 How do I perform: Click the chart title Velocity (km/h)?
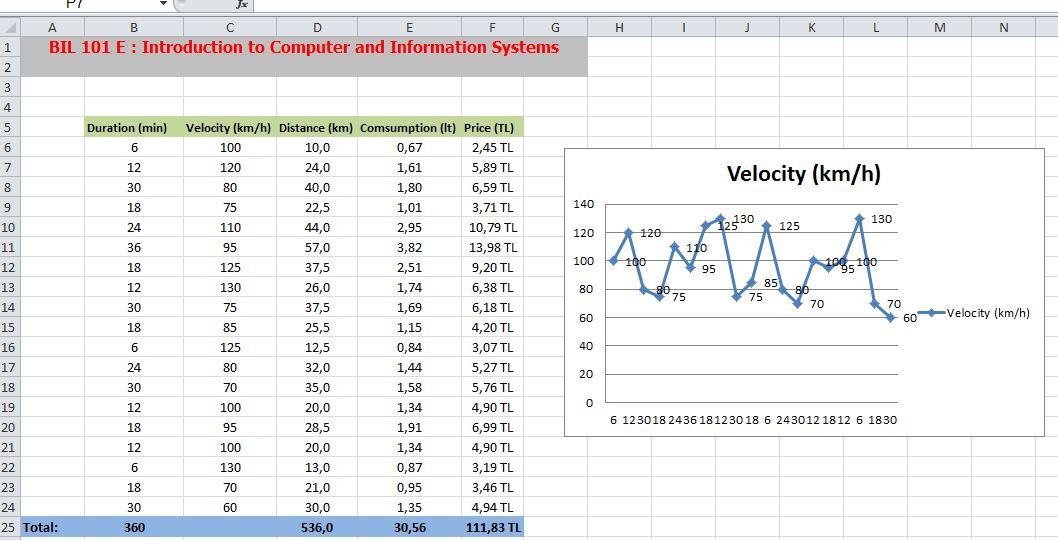[x=804, y=174]
